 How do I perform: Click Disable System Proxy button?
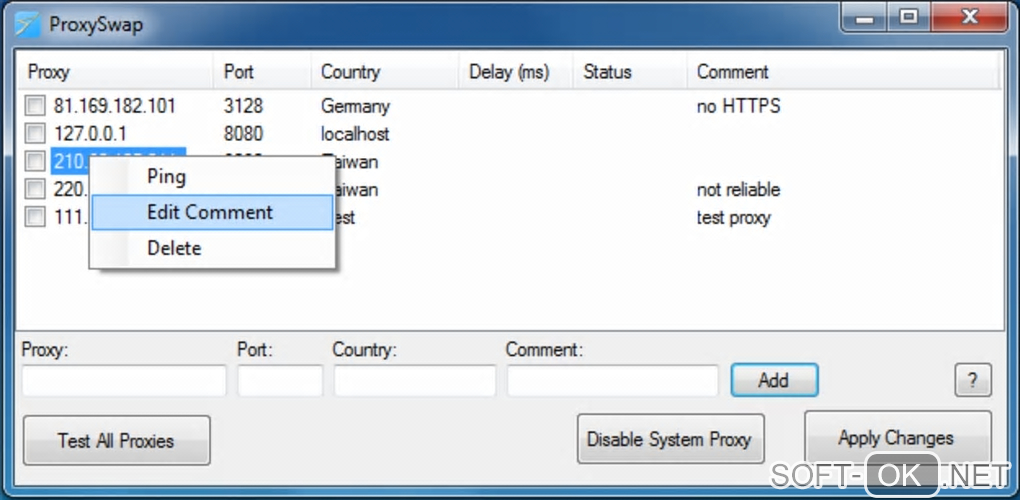point(670,439)
